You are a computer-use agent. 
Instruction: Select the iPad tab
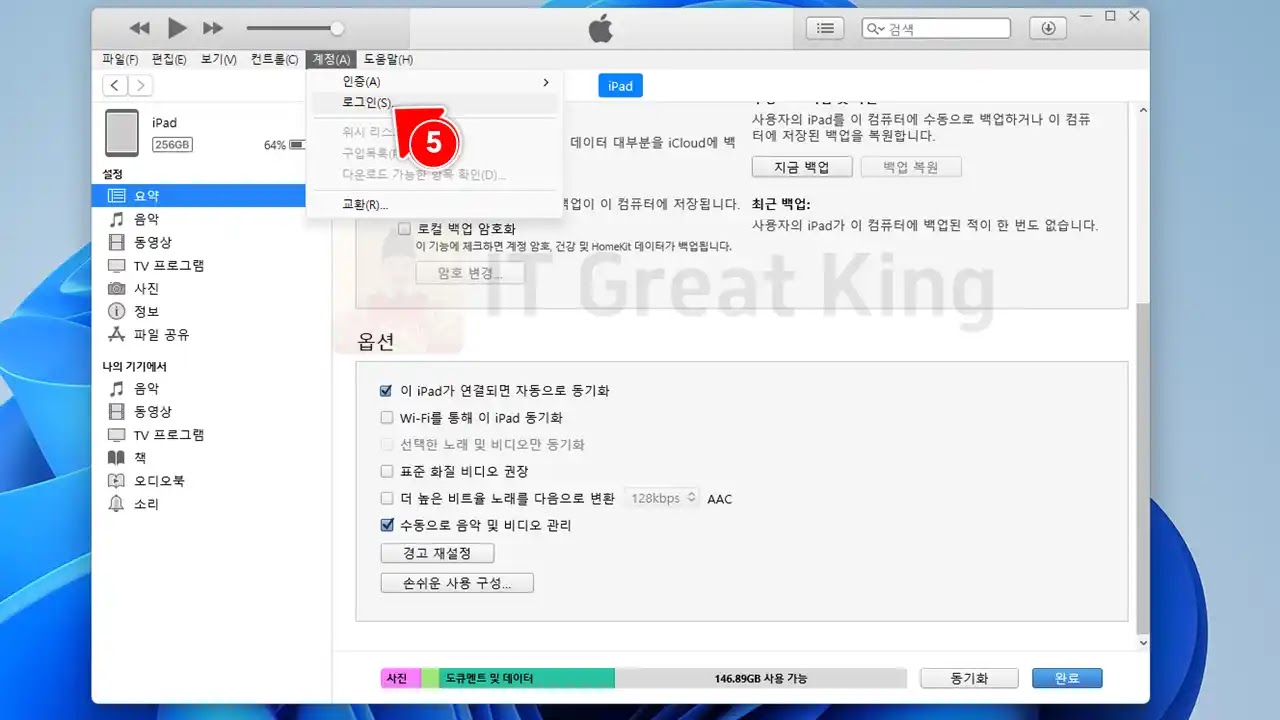tap(620, 86)
